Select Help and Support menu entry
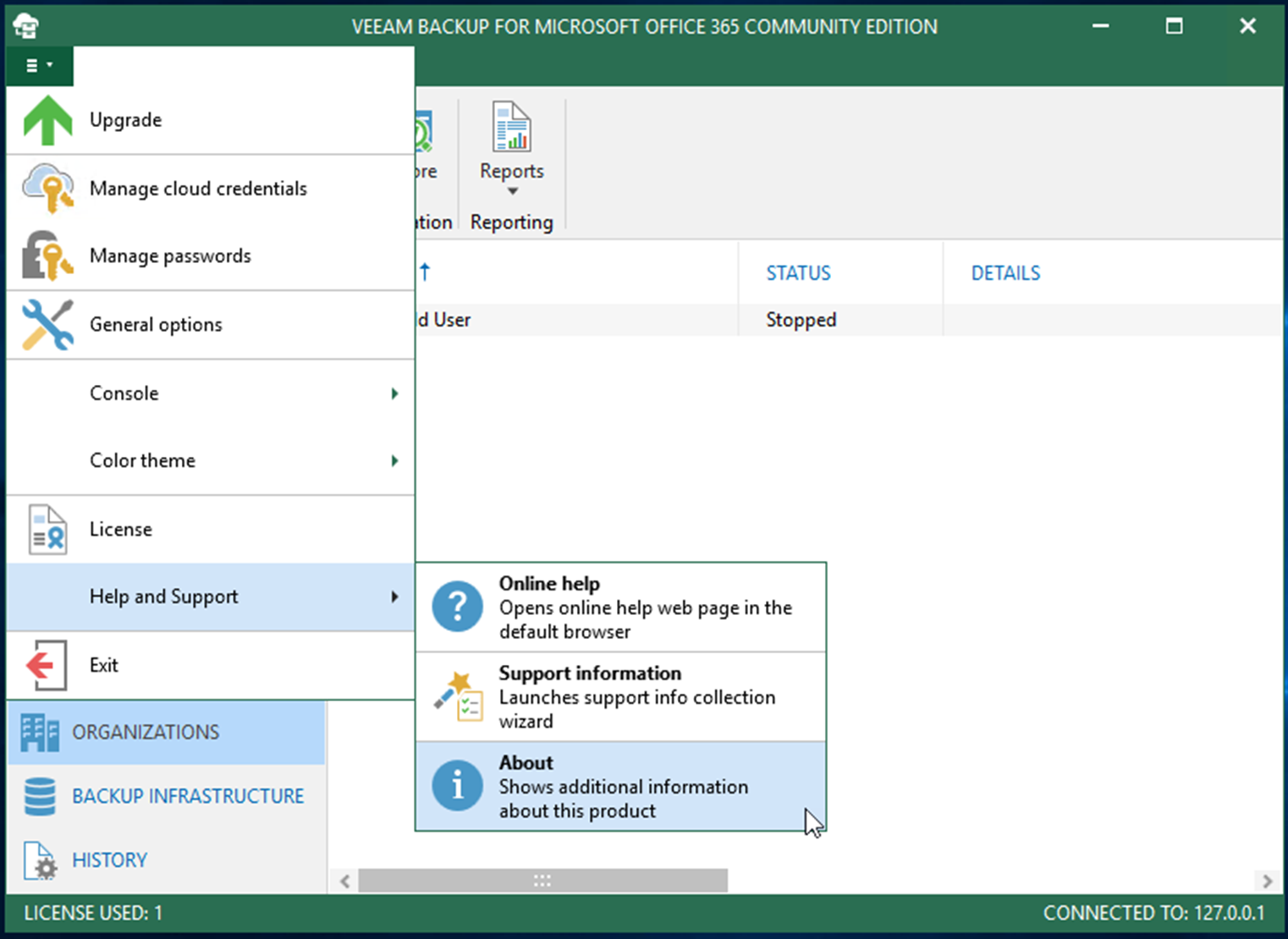Image resolution: width=1288 pixels, height=939 pixels. 211,597
